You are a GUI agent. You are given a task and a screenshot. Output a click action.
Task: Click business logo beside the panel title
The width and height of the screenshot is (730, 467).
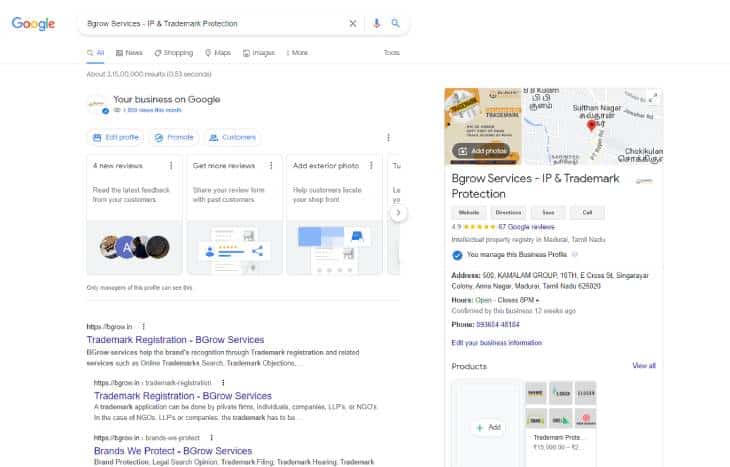click(644, 180)
